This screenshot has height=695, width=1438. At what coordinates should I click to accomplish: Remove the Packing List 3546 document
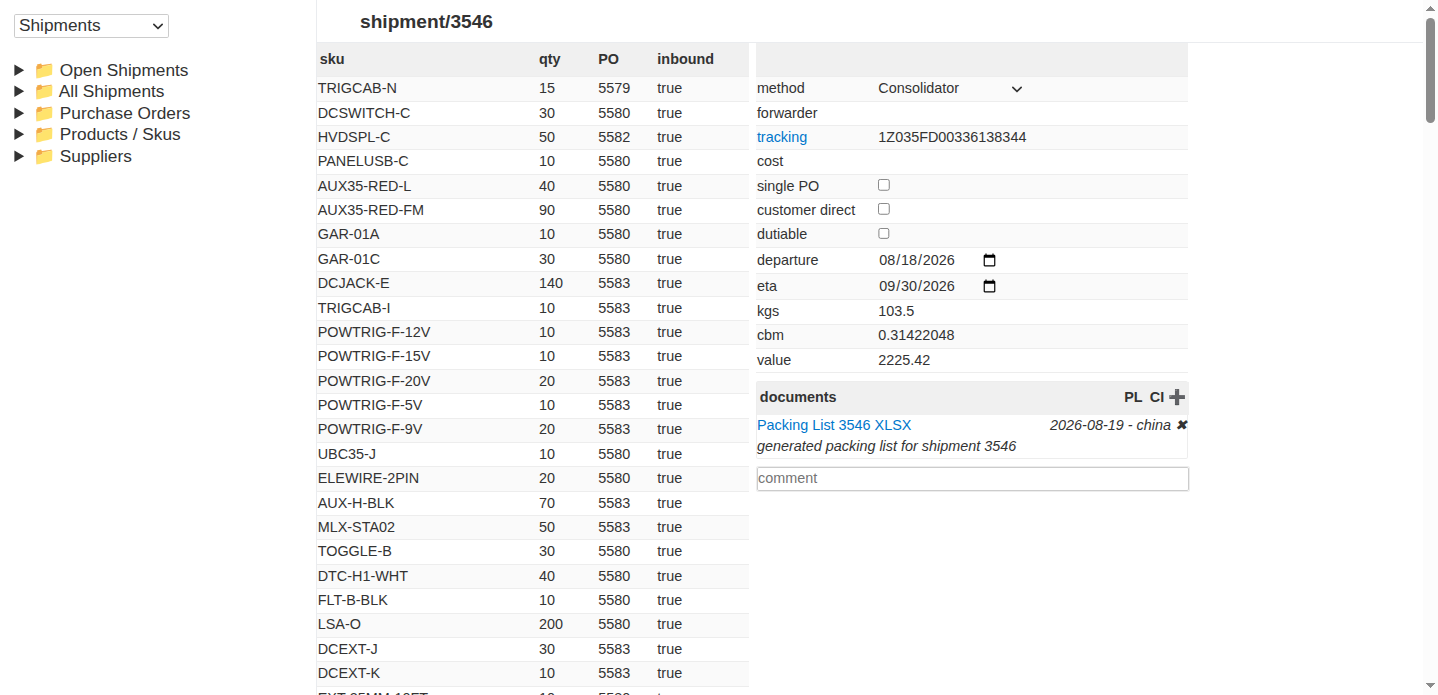pos(1182,425)
